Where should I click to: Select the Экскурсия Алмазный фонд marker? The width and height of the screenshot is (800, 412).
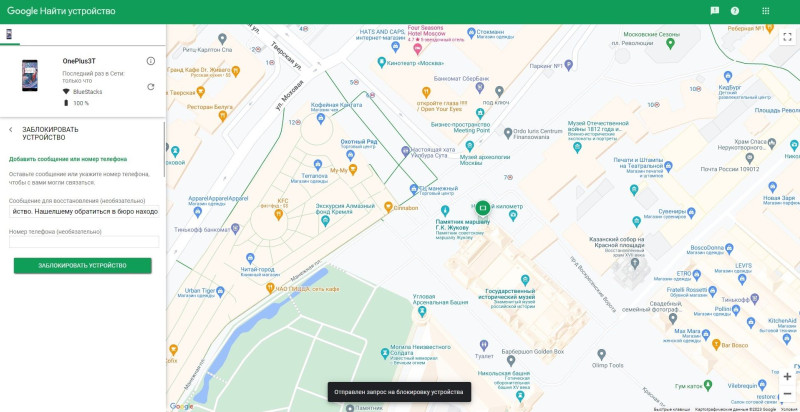click(326, 221)
